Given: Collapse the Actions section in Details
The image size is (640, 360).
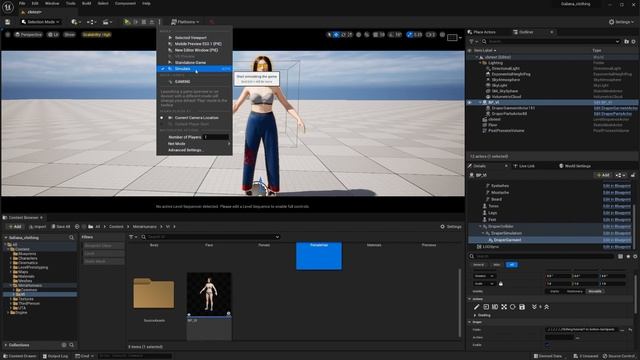Looking at the screenshot, I should click(x=470, y=299).
